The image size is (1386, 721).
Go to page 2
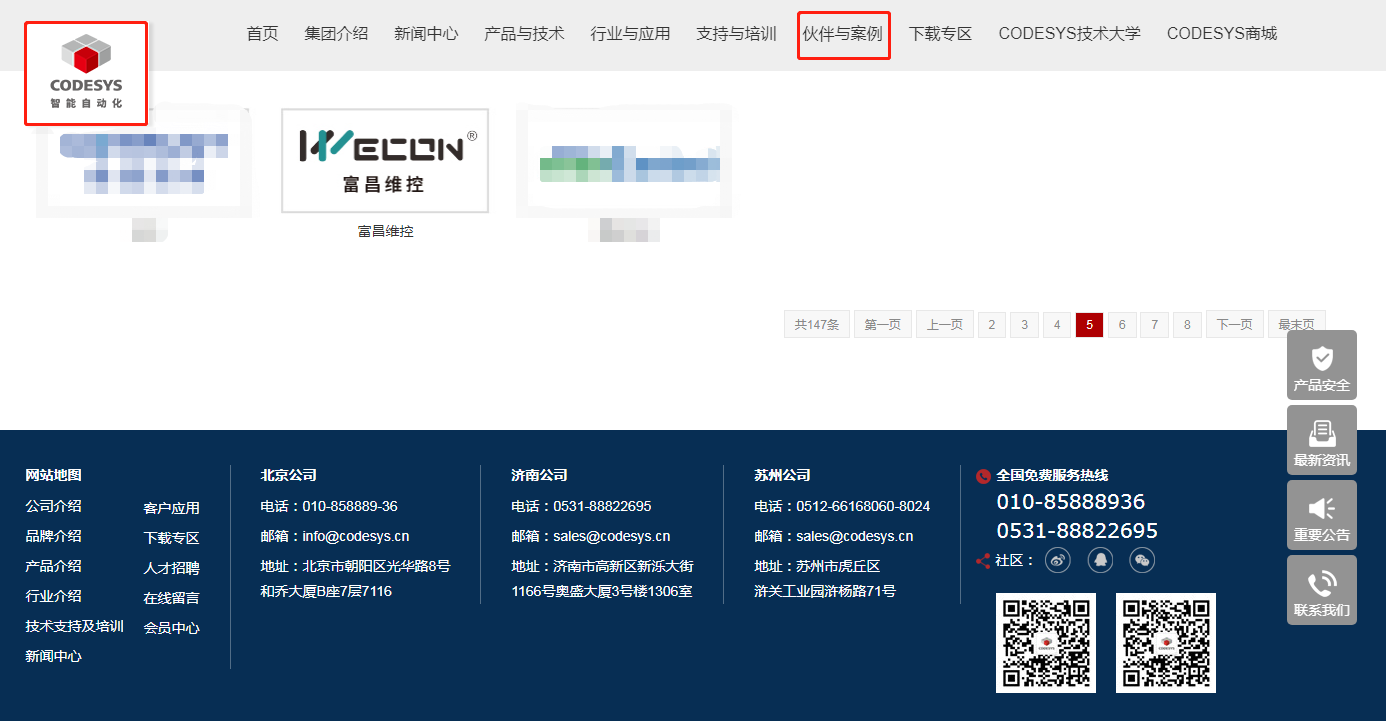tap(992, 324)
